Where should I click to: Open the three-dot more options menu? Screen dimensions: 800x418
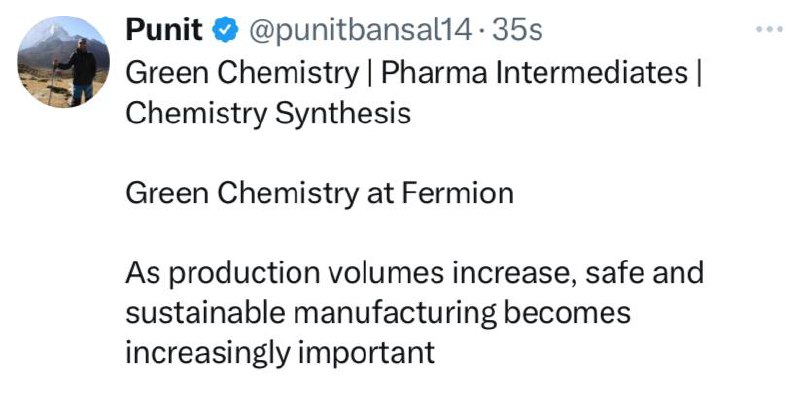click(769, 30)
